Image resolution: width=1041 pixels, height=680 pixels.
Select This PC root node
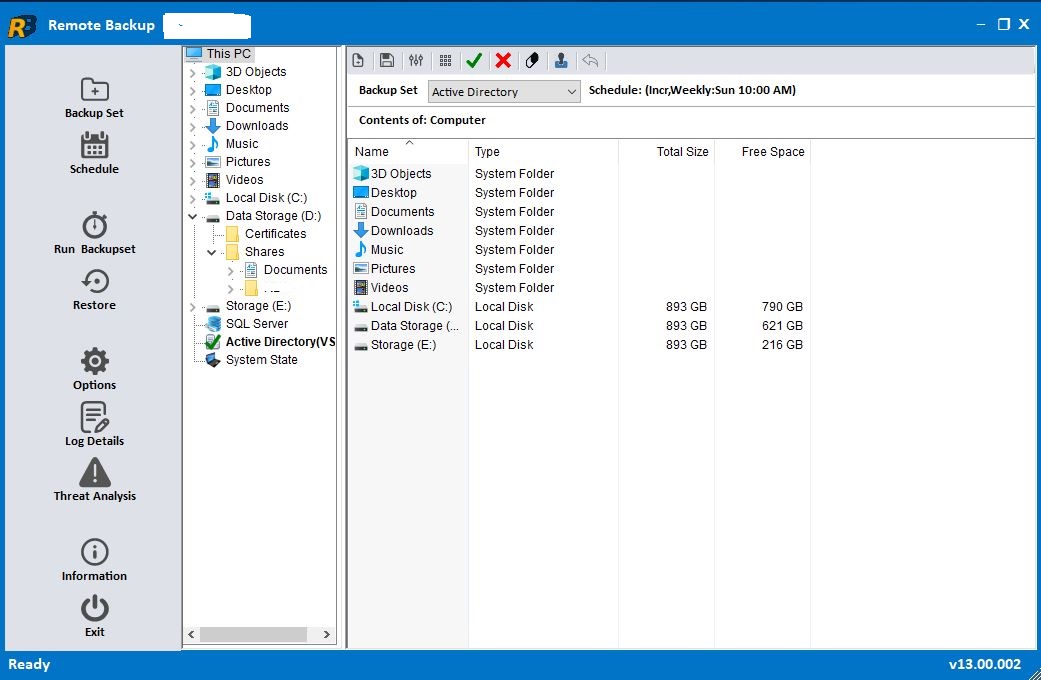pyautogui.click(x=228, y=53)
